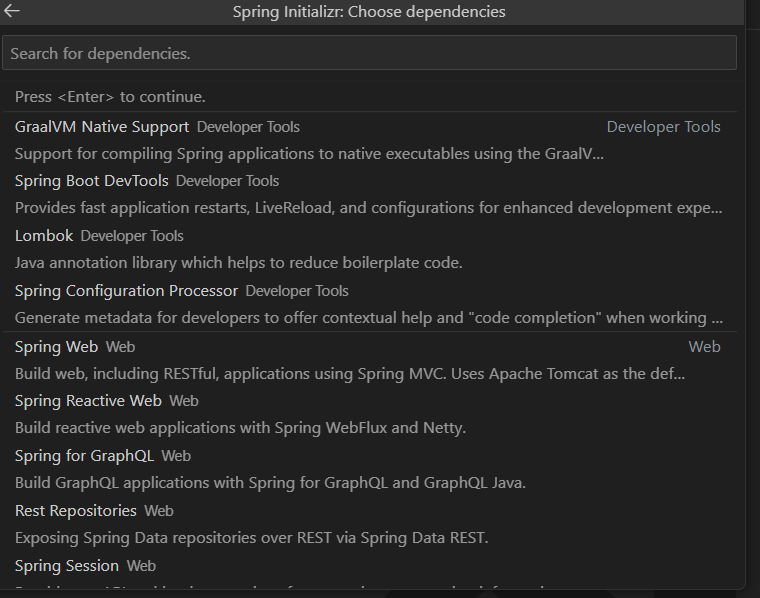Click 'Build GraphQL applications' description text

[x=270, y=483]
